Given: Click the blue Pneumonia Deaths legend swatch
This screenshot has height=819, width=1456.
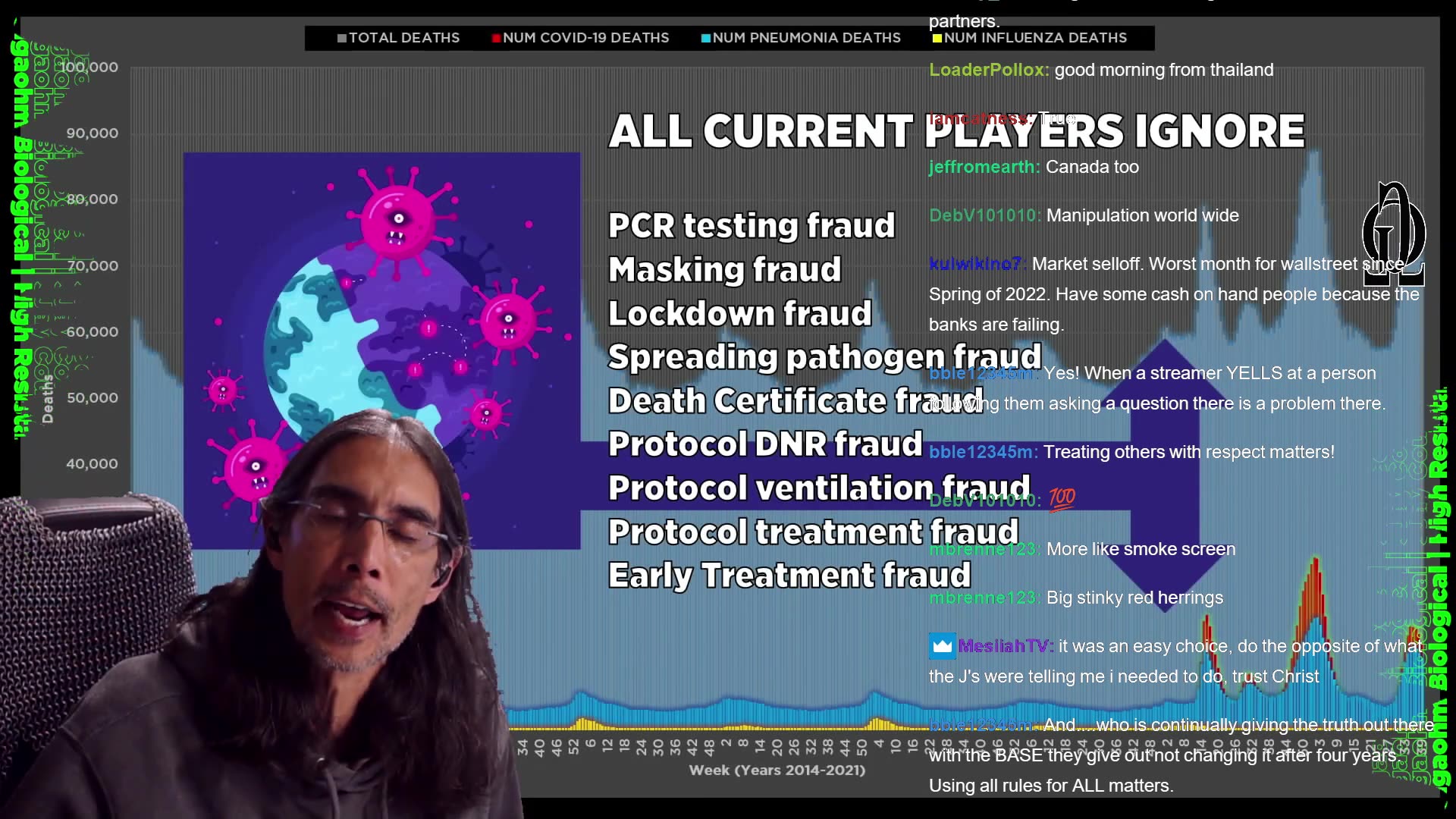Looking at the screenshot, I should 706,38.
